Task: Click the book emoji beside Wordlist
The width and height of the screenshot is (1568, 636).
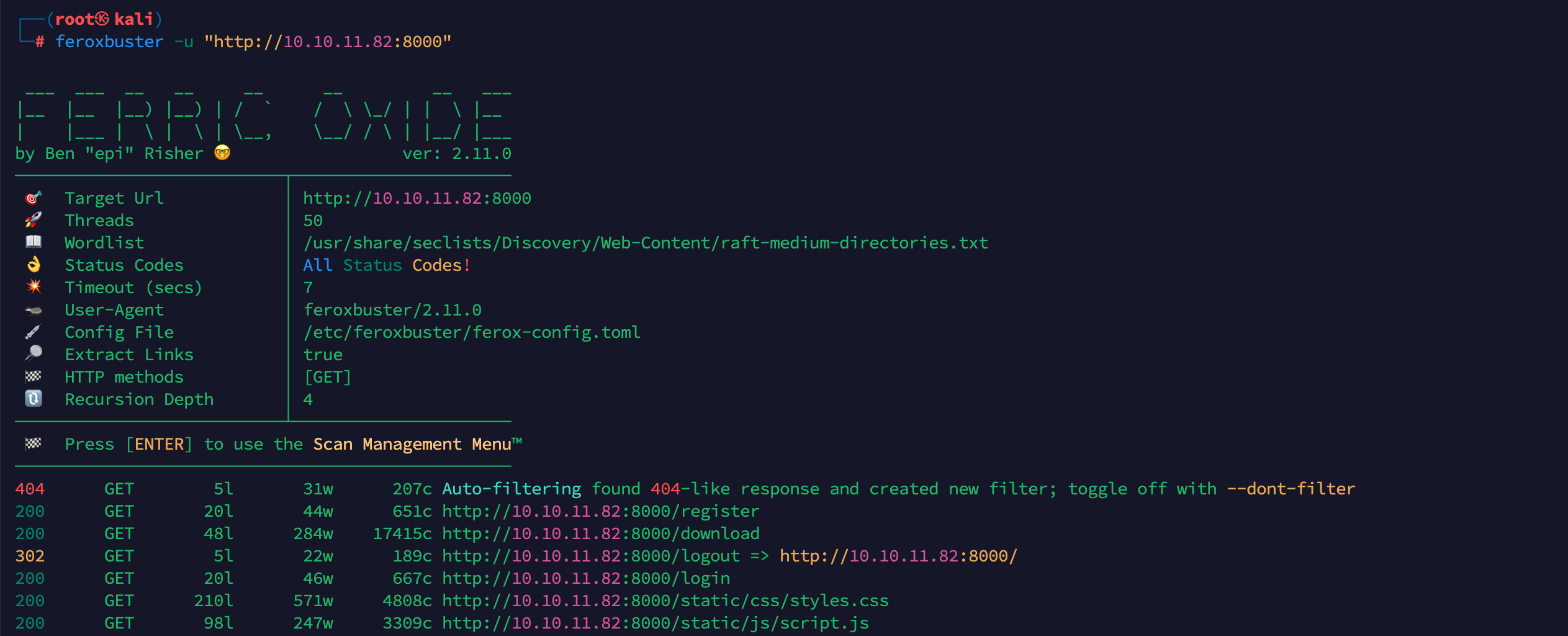Action: [34, 242]
